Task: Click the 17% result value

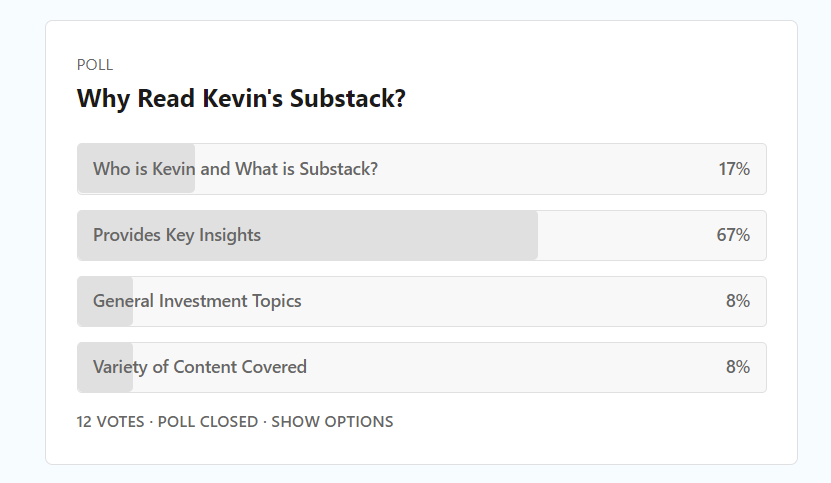Action: 734,169
